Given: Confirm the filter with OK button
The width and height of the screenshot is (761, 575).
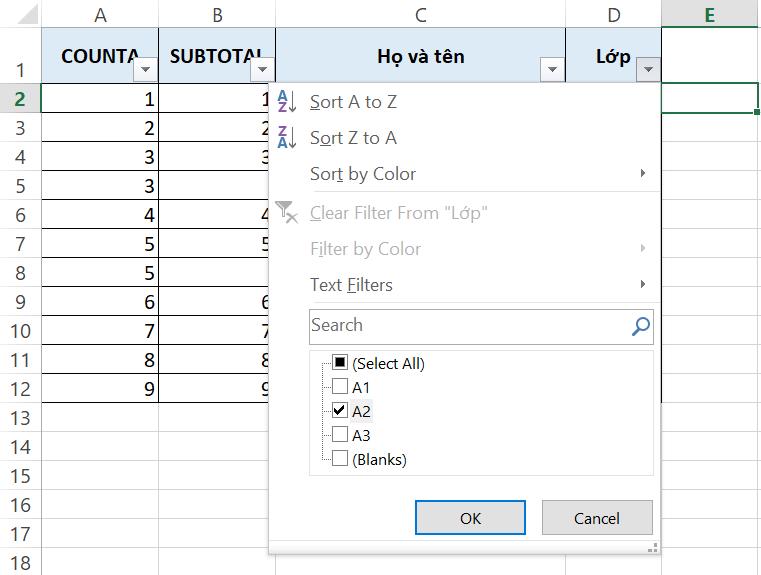Looking at the screenshot, I should pyautogui.click(x=470, y=518).
